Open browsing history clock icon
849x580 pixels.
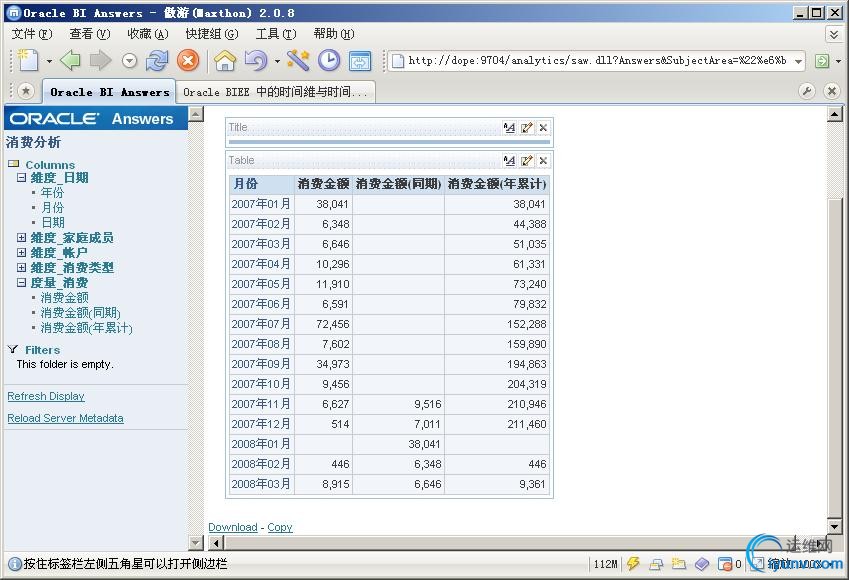click(x=329, y=60)
